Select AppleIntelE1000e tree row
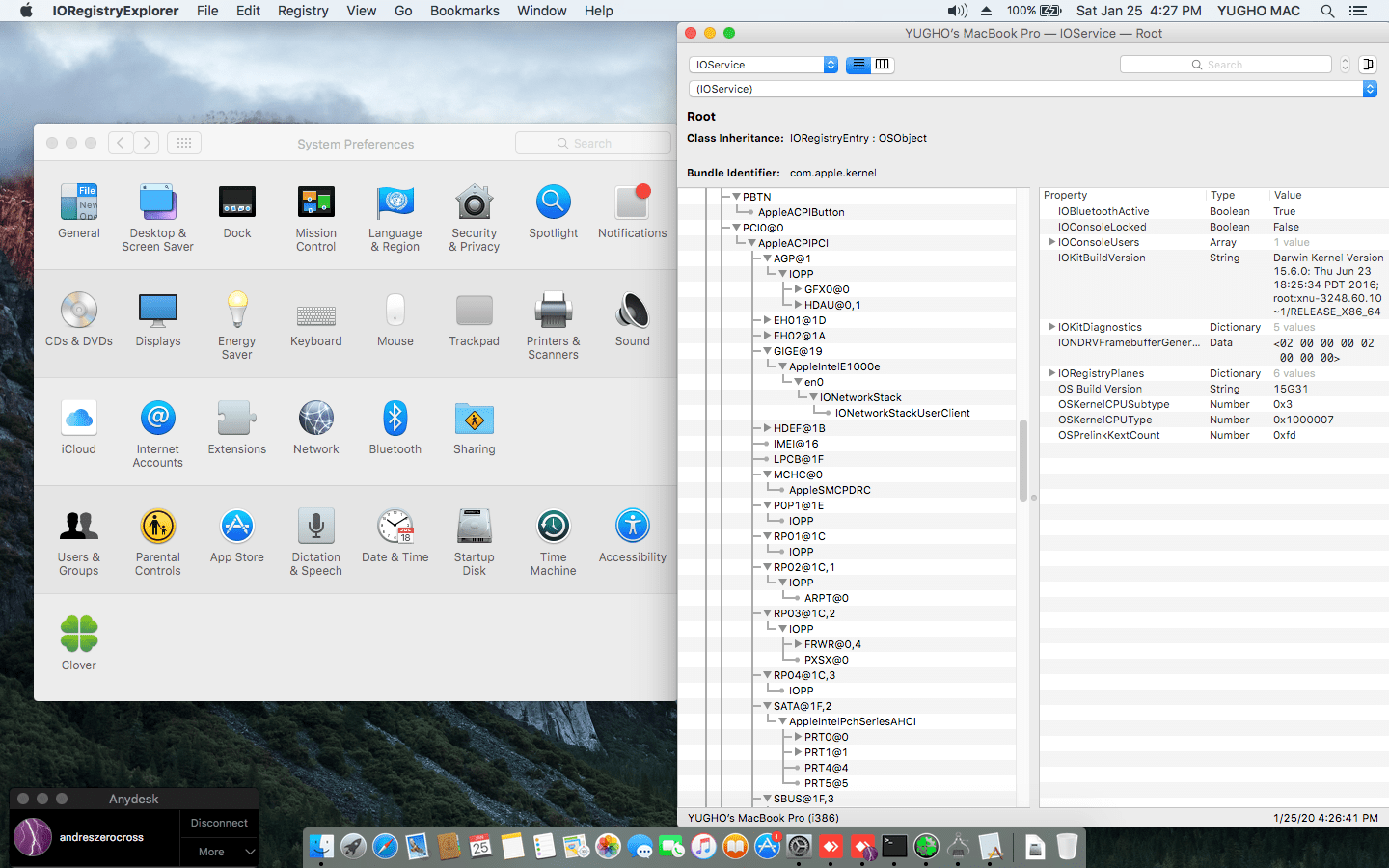The image size is (1389, 868). (834, 366)
